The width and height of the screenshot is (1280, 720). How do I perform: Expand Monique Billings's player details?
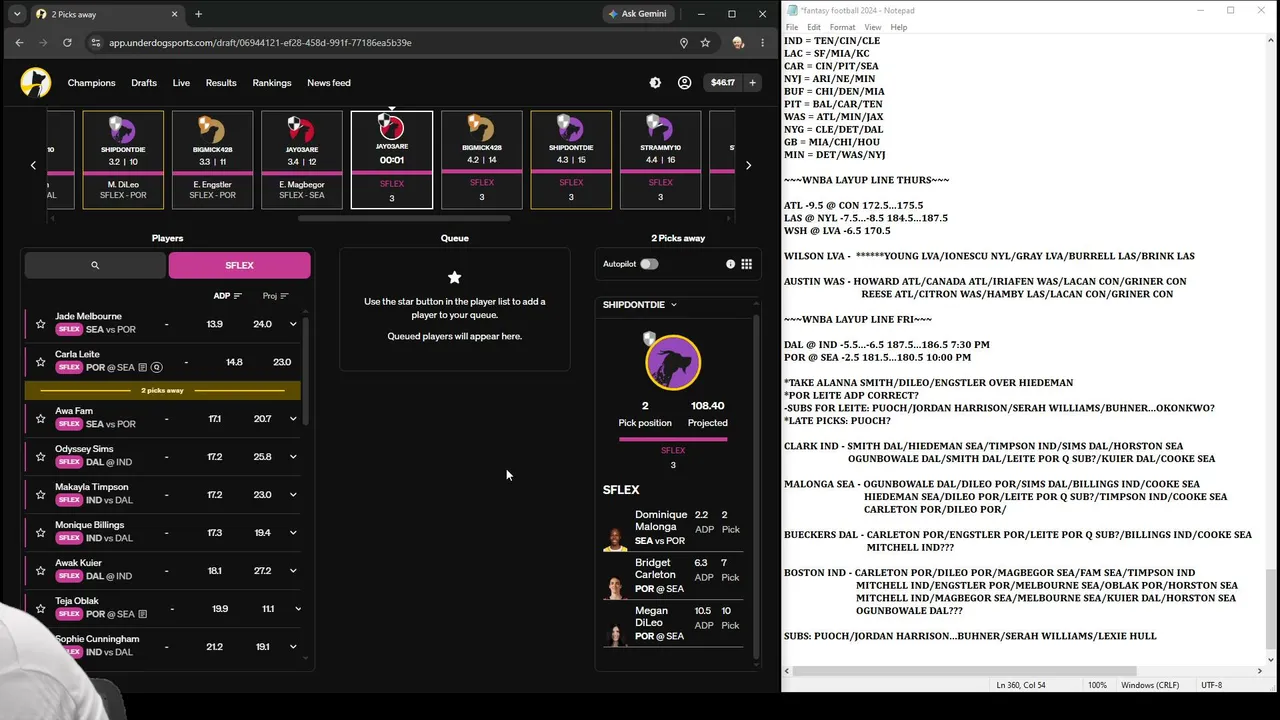pyautogui.click(x=293, y=533)
